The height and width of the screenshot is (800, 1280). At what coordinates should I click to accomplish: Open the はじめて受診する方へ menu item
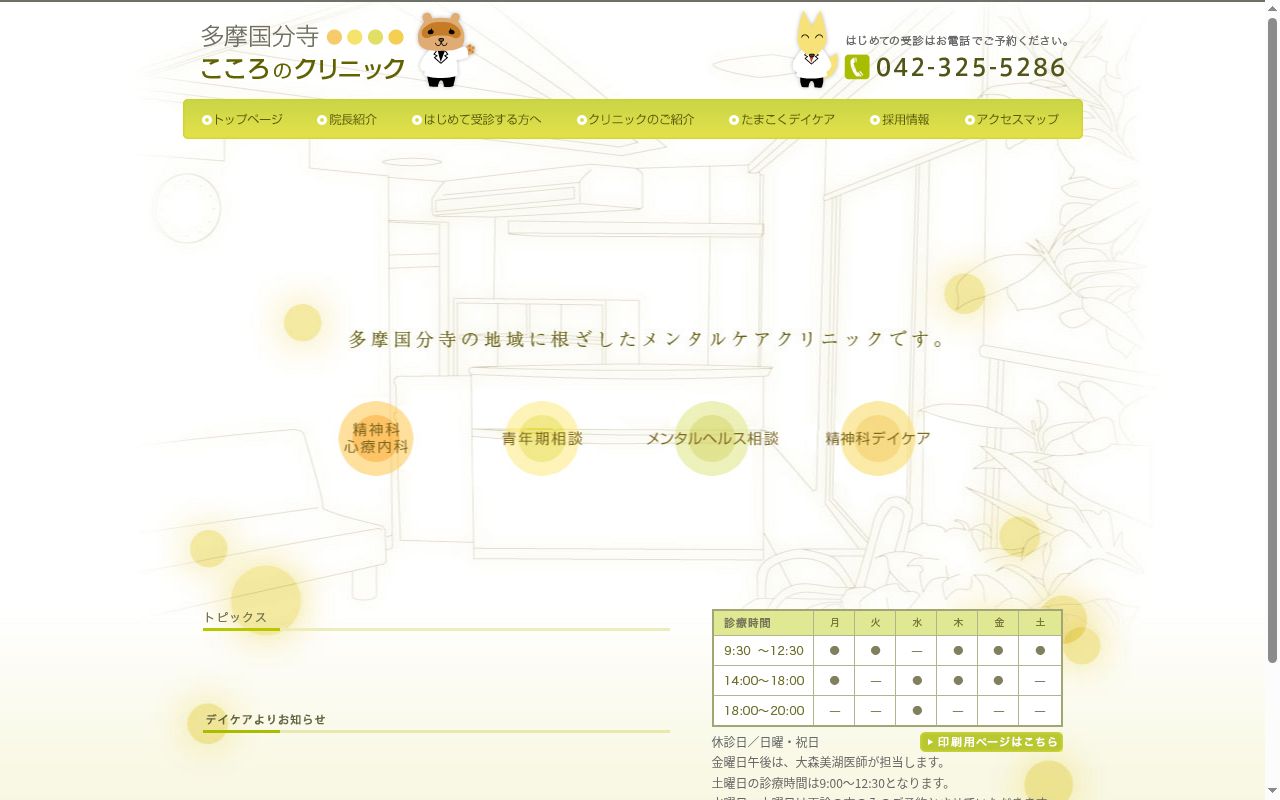point(476,119)
